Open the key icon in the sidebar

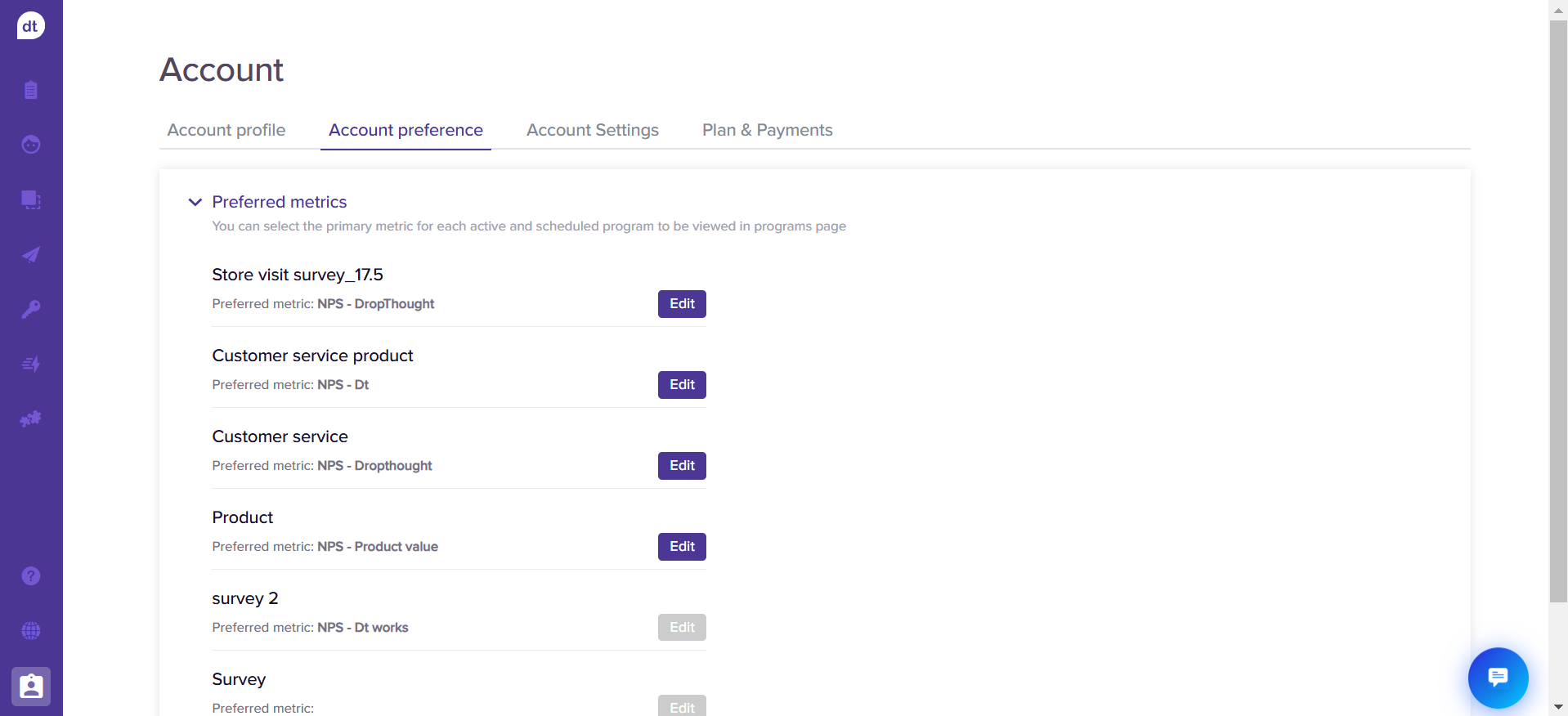(x=31, y=309)
